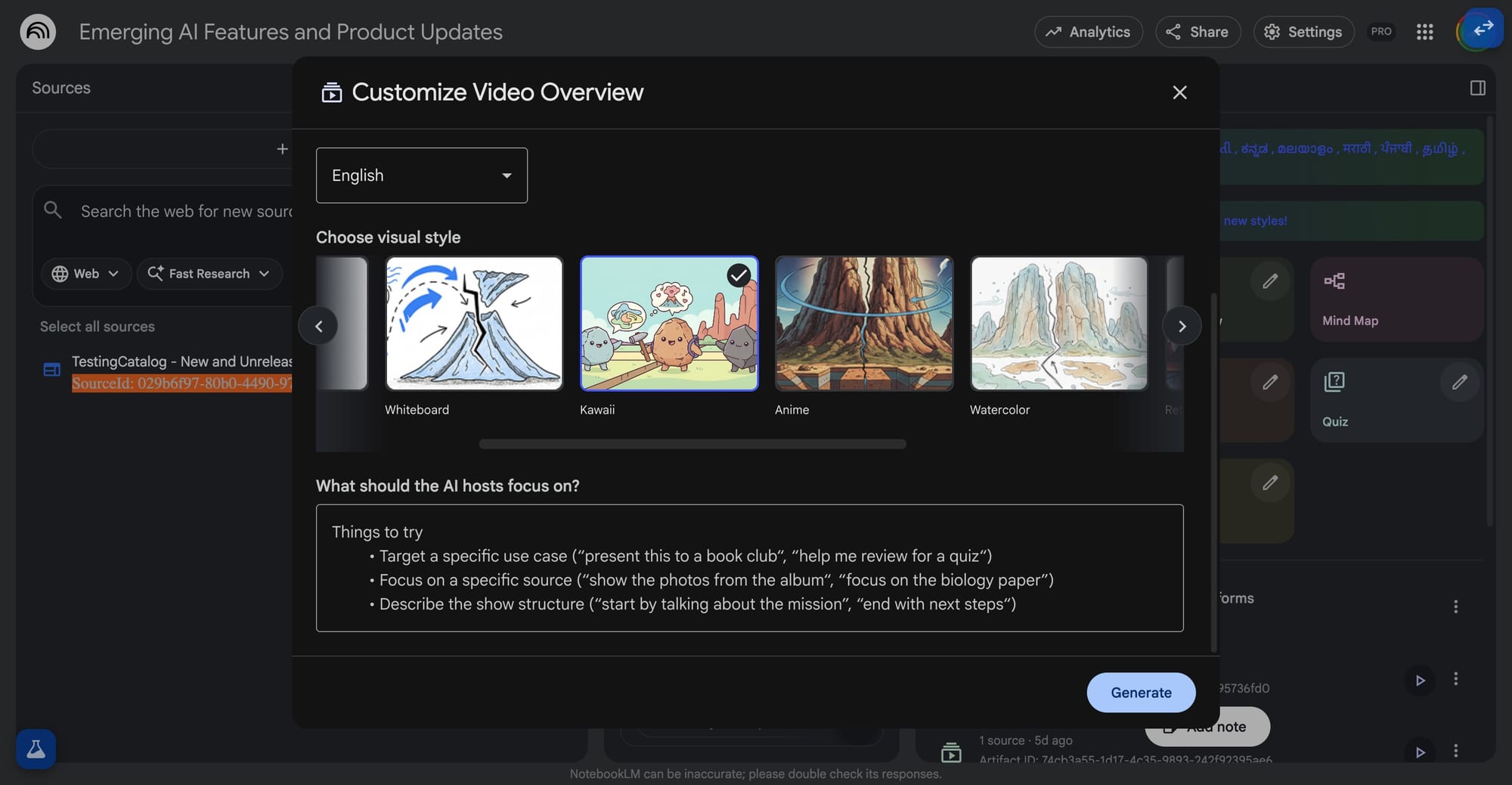1512x785 pixels.
Task: Click the video icon beside Customize Video Overview
Action: click(331, 93)
